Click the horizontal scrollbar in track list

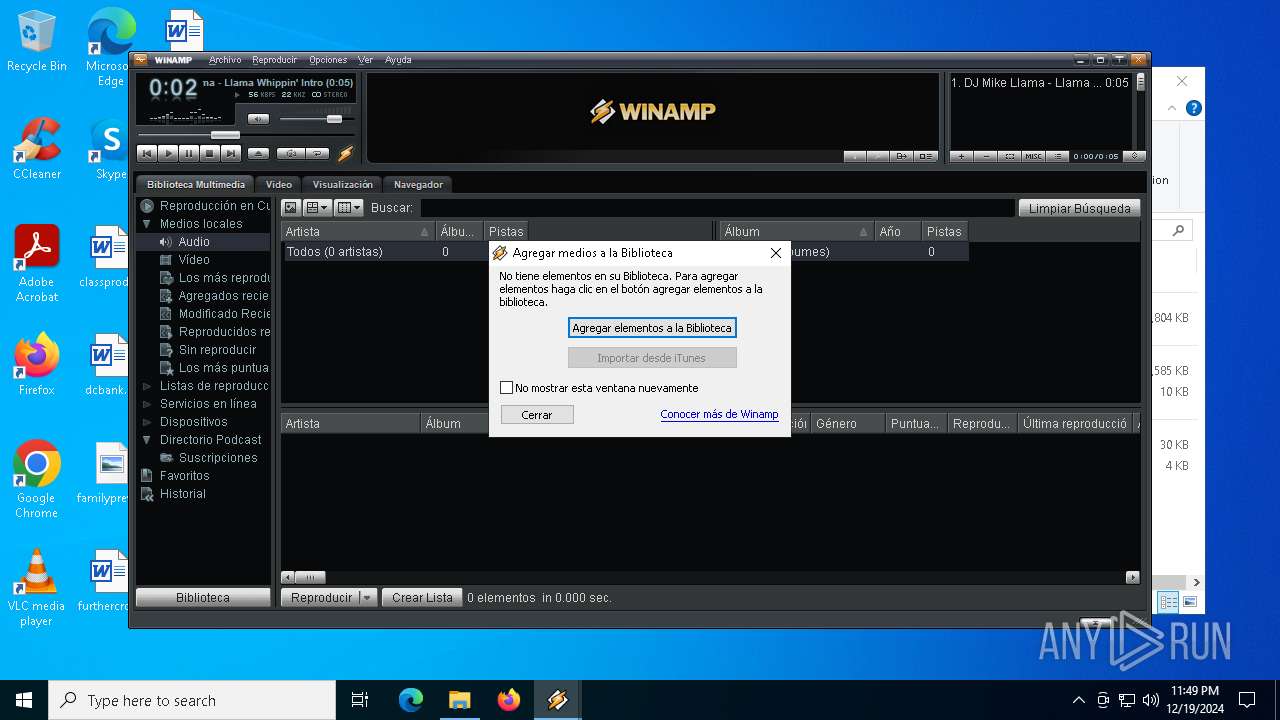coord(710,577)
